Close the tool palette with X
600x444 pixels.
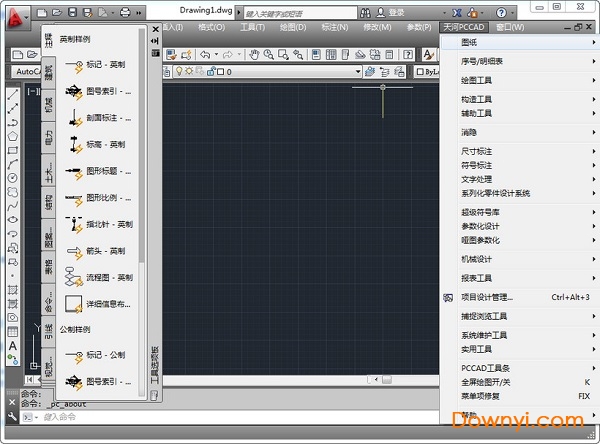click(155, 29)
